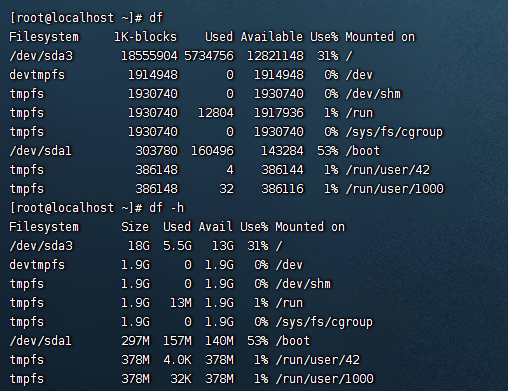Screen dimensions: 508x391
Task: Select the 'Avail' column header
Action: click(x=215, y=227)
